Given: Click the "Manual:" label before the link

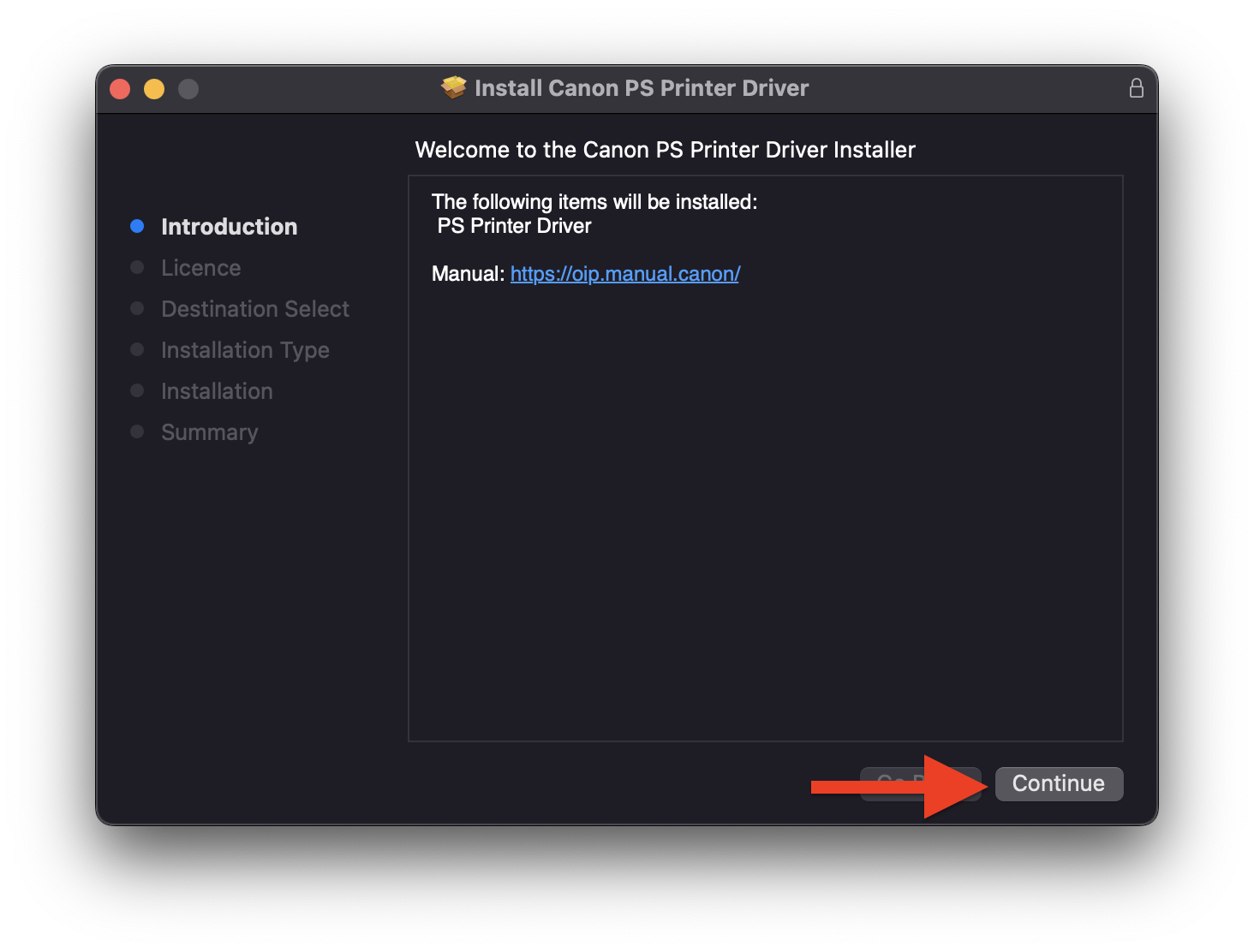Looking at the screenshot, I should tap(468, 274).
